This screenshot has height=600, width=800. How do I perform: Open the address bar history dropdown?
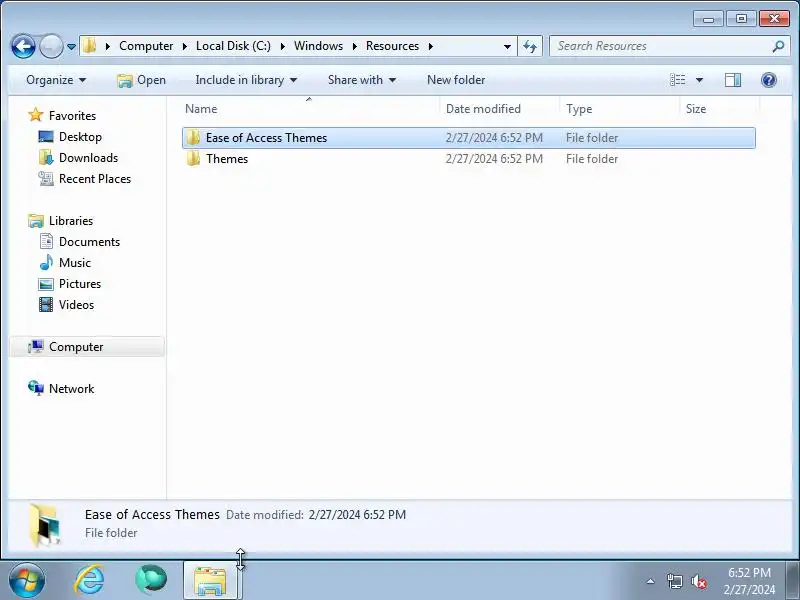[x=507, y=46]
